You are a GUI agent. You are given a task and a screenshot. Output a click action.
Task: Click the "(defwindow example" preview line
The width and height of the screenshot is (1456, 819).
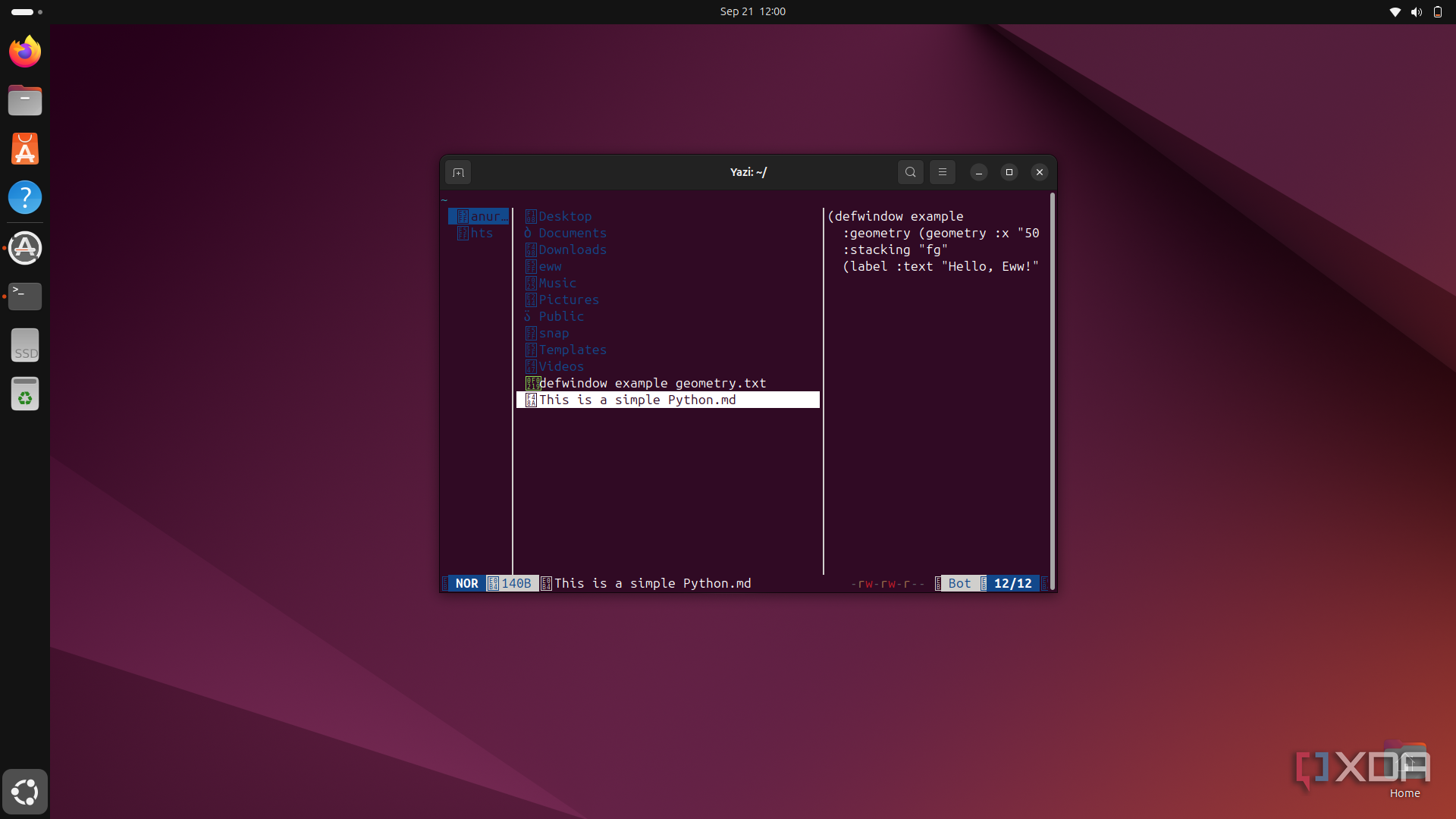(x=896, y=216)
